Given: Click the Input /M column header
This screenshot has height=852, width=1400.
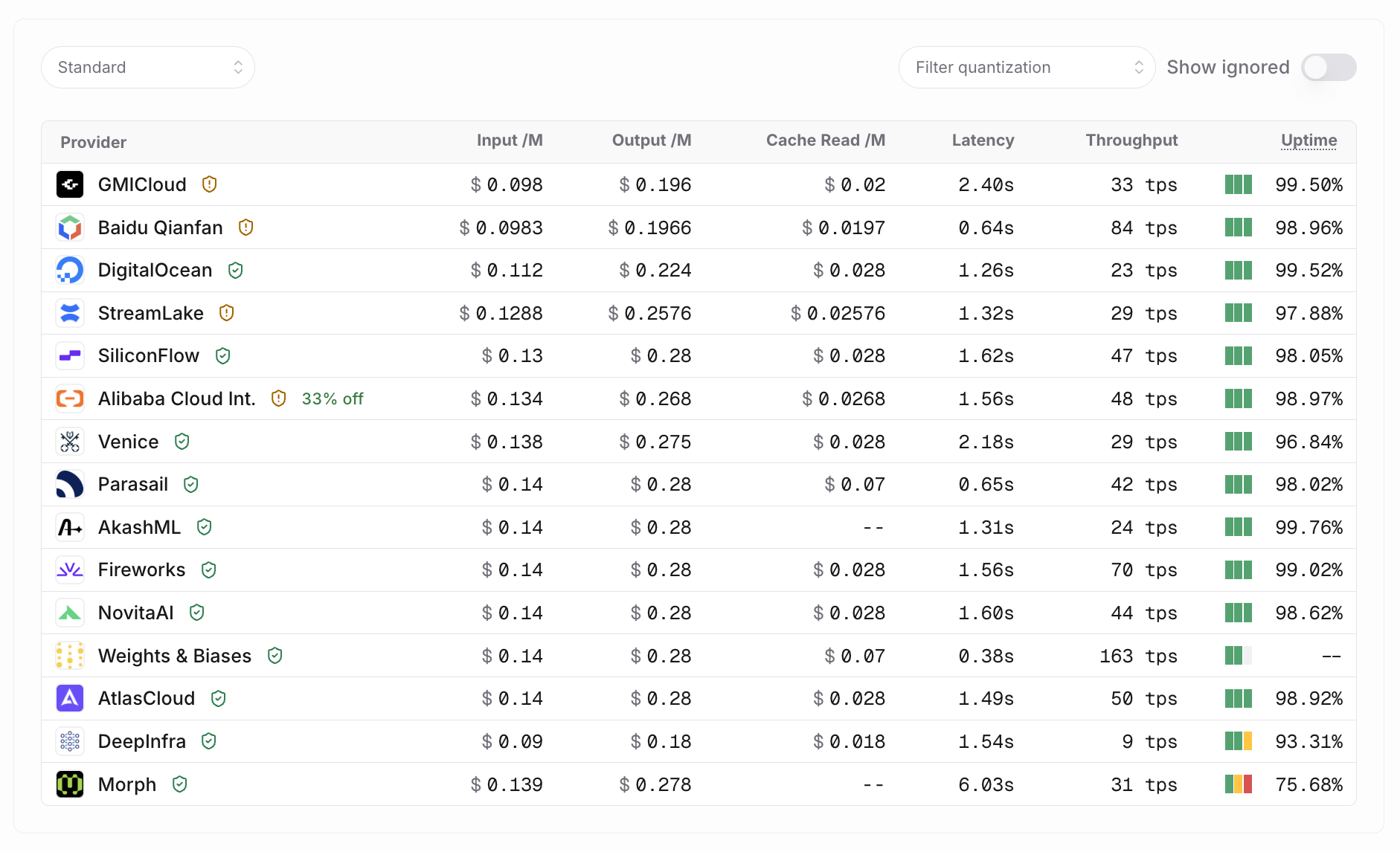Looking at the screenshot, I should coord(510,141).
